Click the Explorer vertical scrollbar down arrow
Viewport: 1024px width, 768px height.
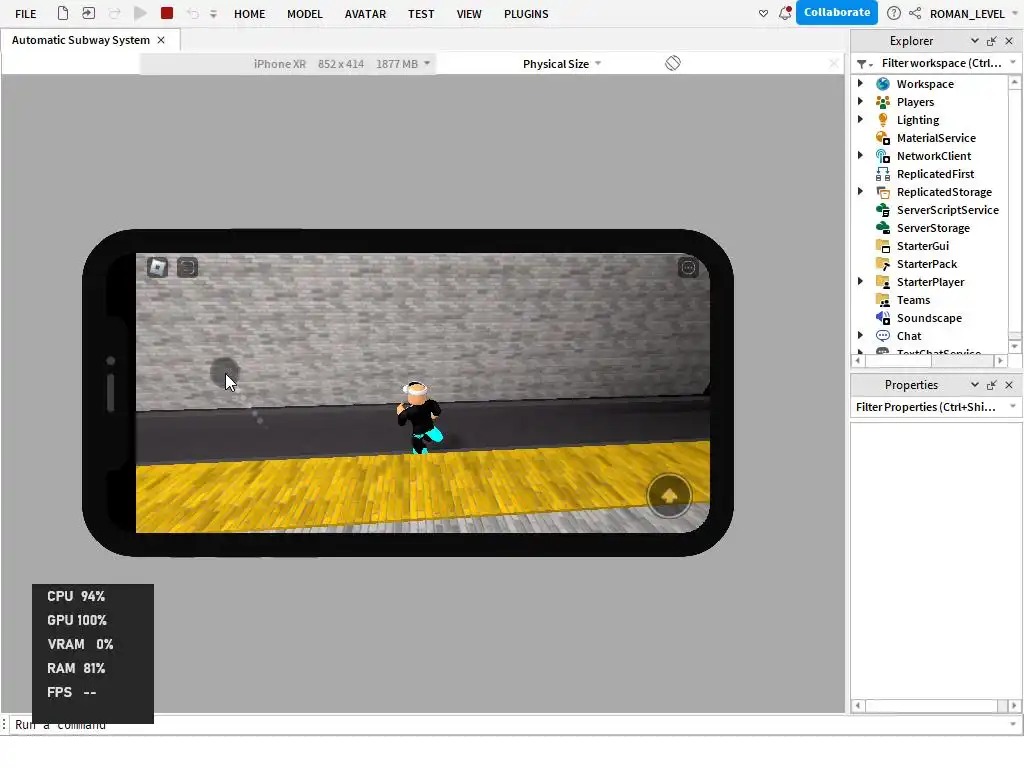(x=1014, y=347)
